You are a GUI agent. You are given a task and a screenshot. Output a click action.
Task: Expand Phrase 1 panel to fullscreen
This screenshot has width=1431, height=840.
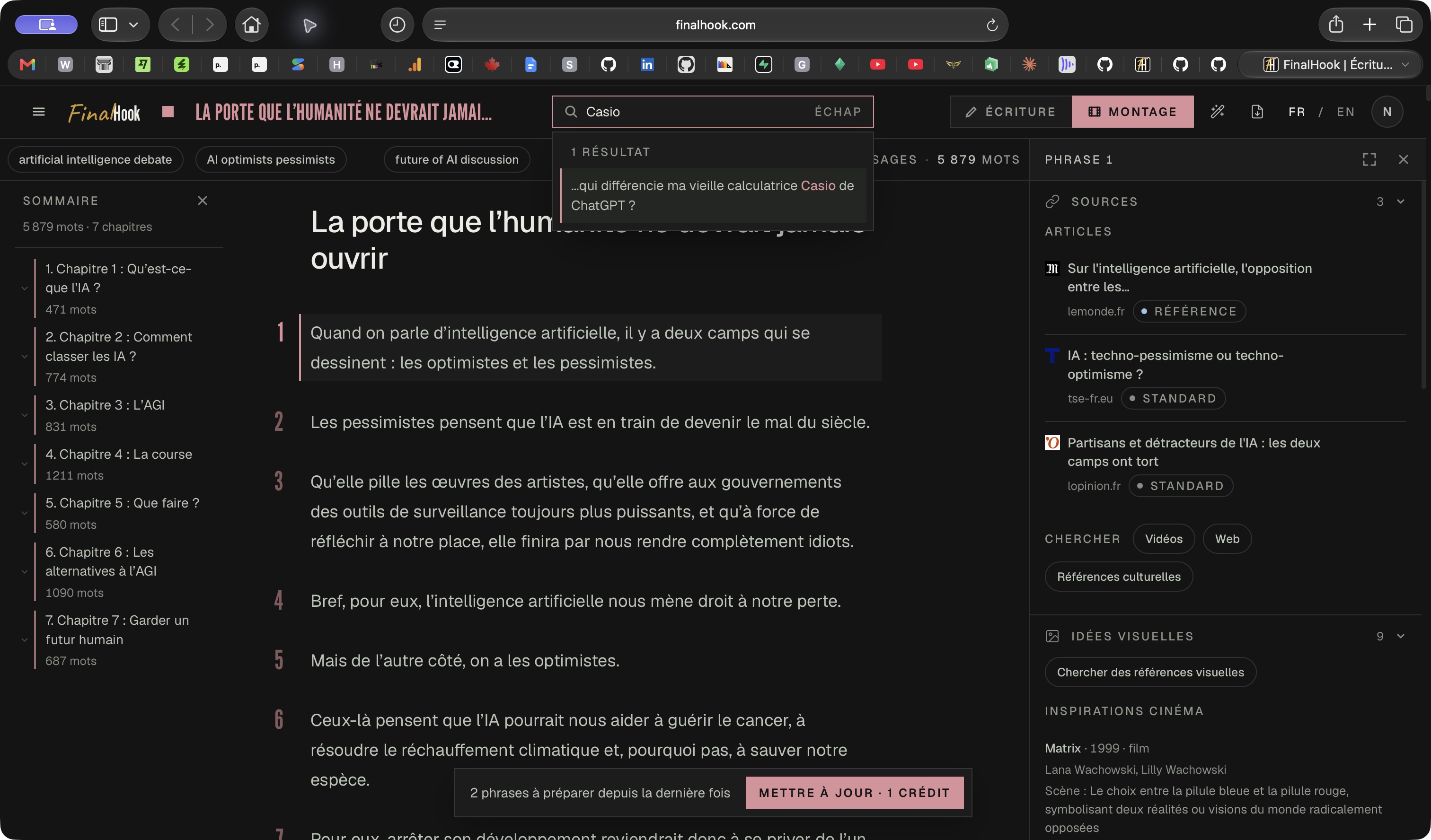pyautogui.click(x=1369, y=159)
